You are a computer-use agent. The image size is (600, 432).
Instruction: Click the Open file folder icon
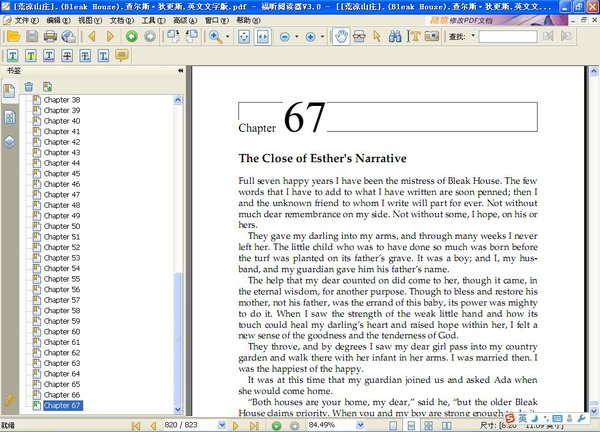pyautogui.click(x=13, y=37)
